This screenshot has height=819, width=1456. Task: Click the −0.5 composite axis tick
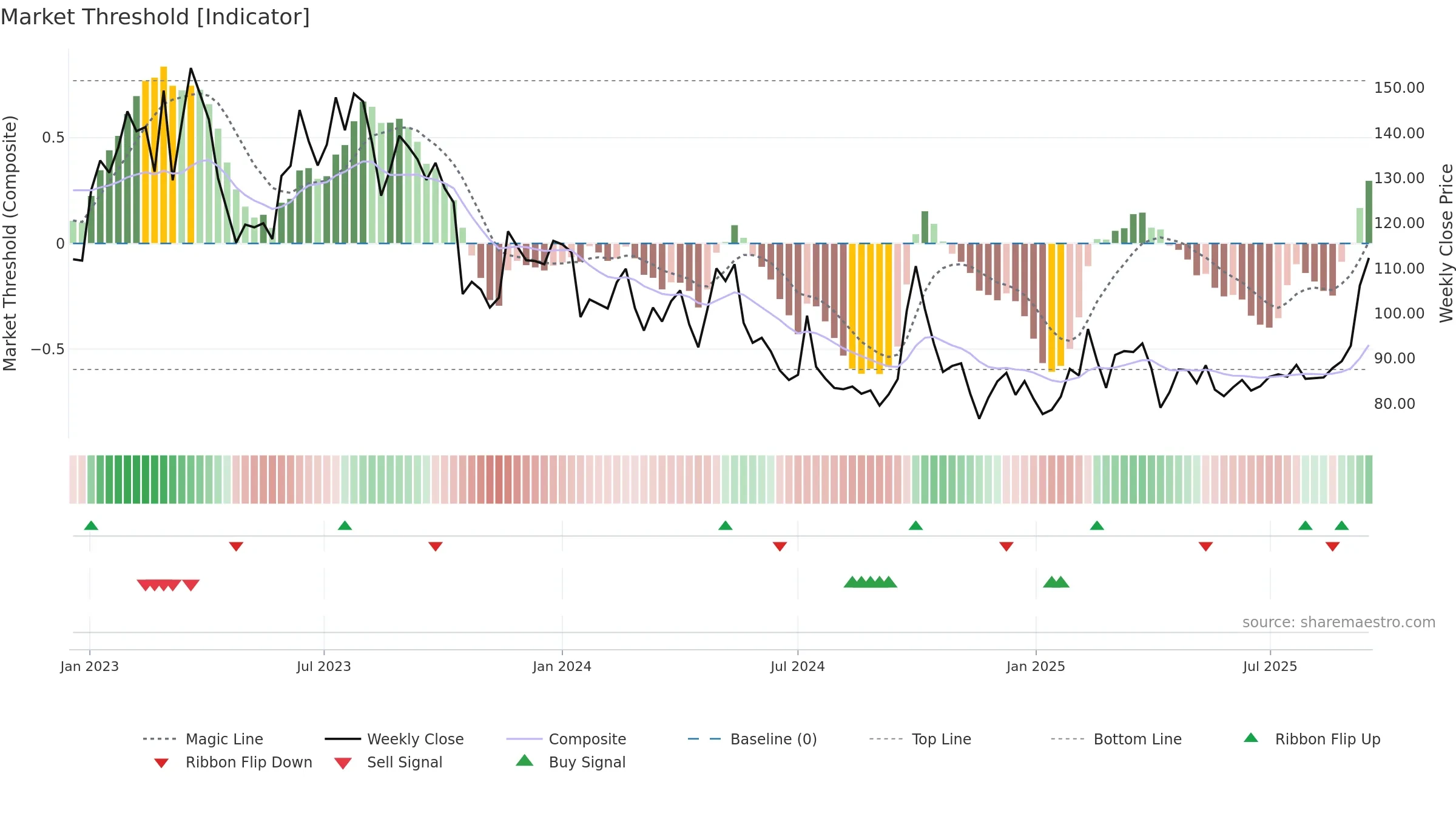pos(48,349)
